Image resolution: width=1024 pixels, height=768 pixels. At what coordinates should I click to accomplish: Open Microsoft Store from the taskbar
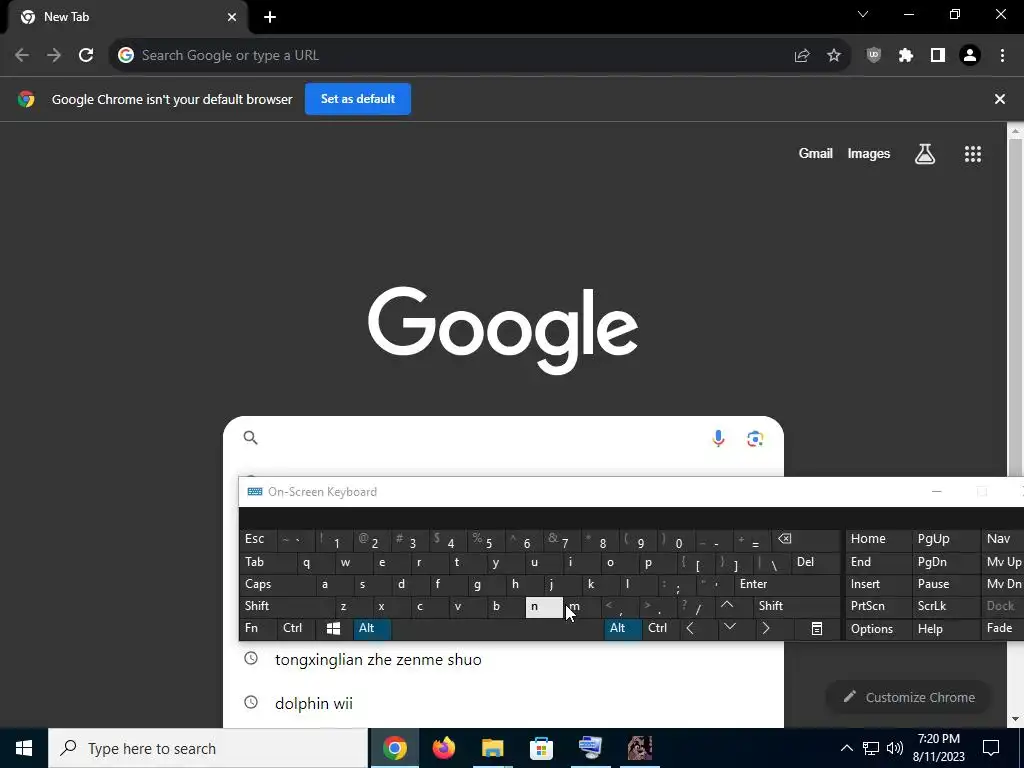coord(541,748)
